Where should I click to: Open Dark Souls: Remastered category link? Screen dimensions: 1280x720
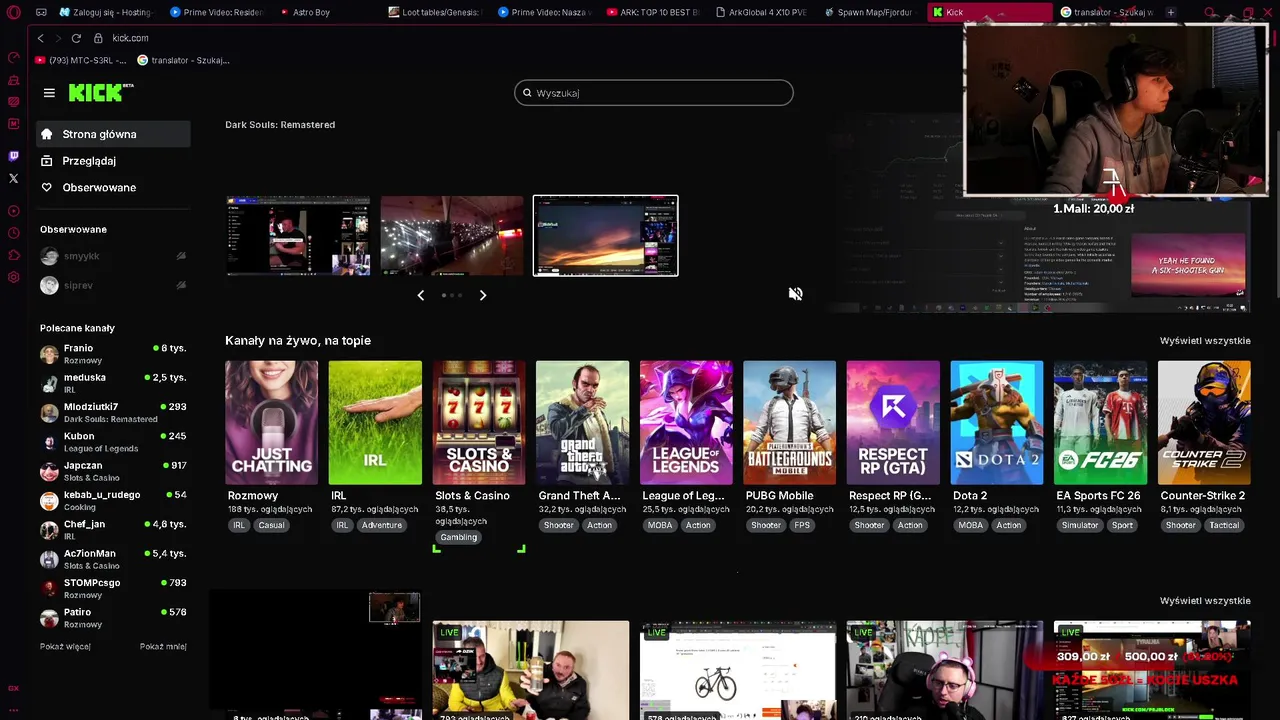[280, 125]
